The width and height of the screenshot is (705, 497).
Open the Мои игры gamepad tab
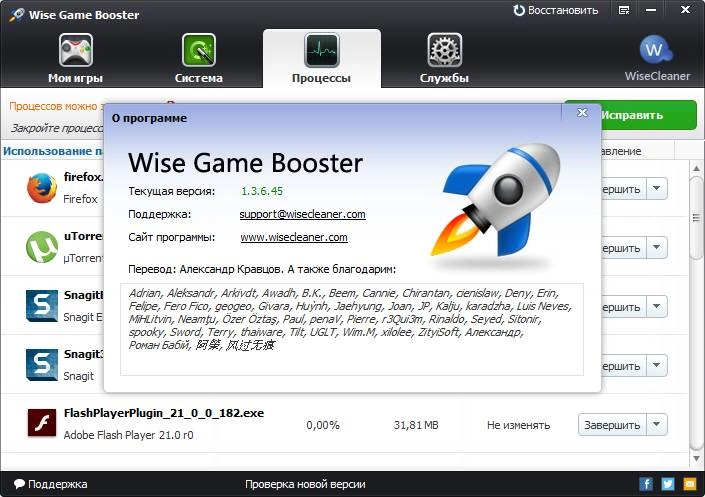[76, 58]
